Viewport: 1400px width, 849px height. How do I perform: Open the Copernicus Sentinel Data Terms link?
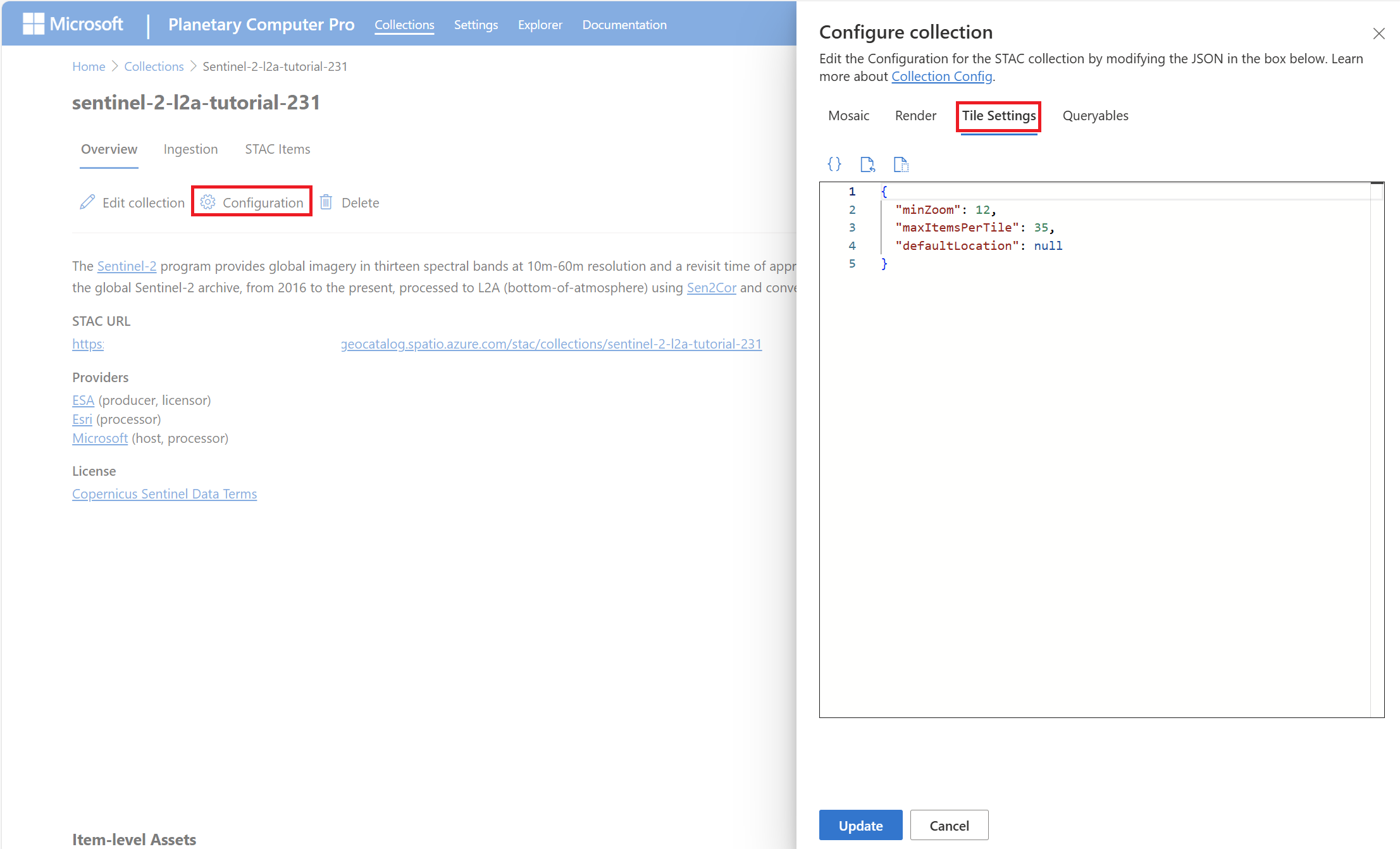[x=164, y=494]
